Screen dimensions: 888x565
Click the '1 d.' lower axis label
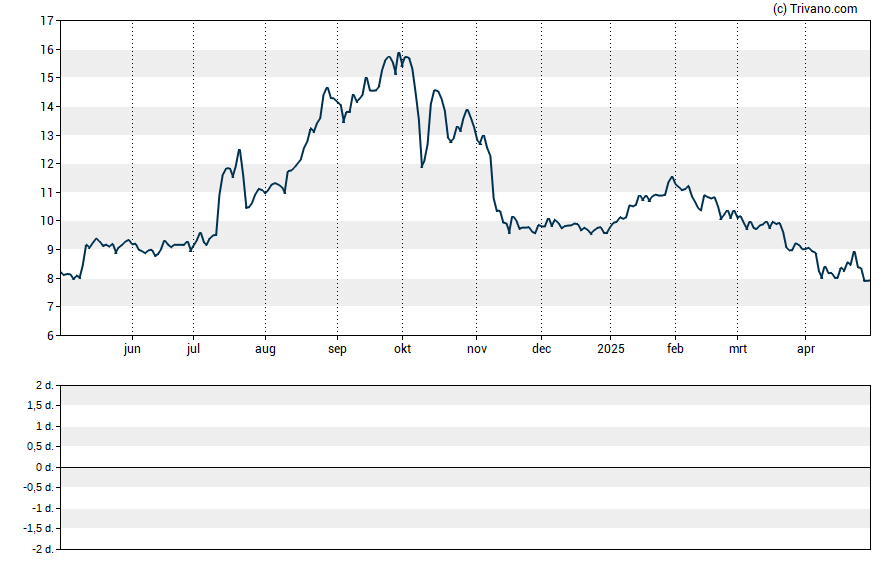44,426
